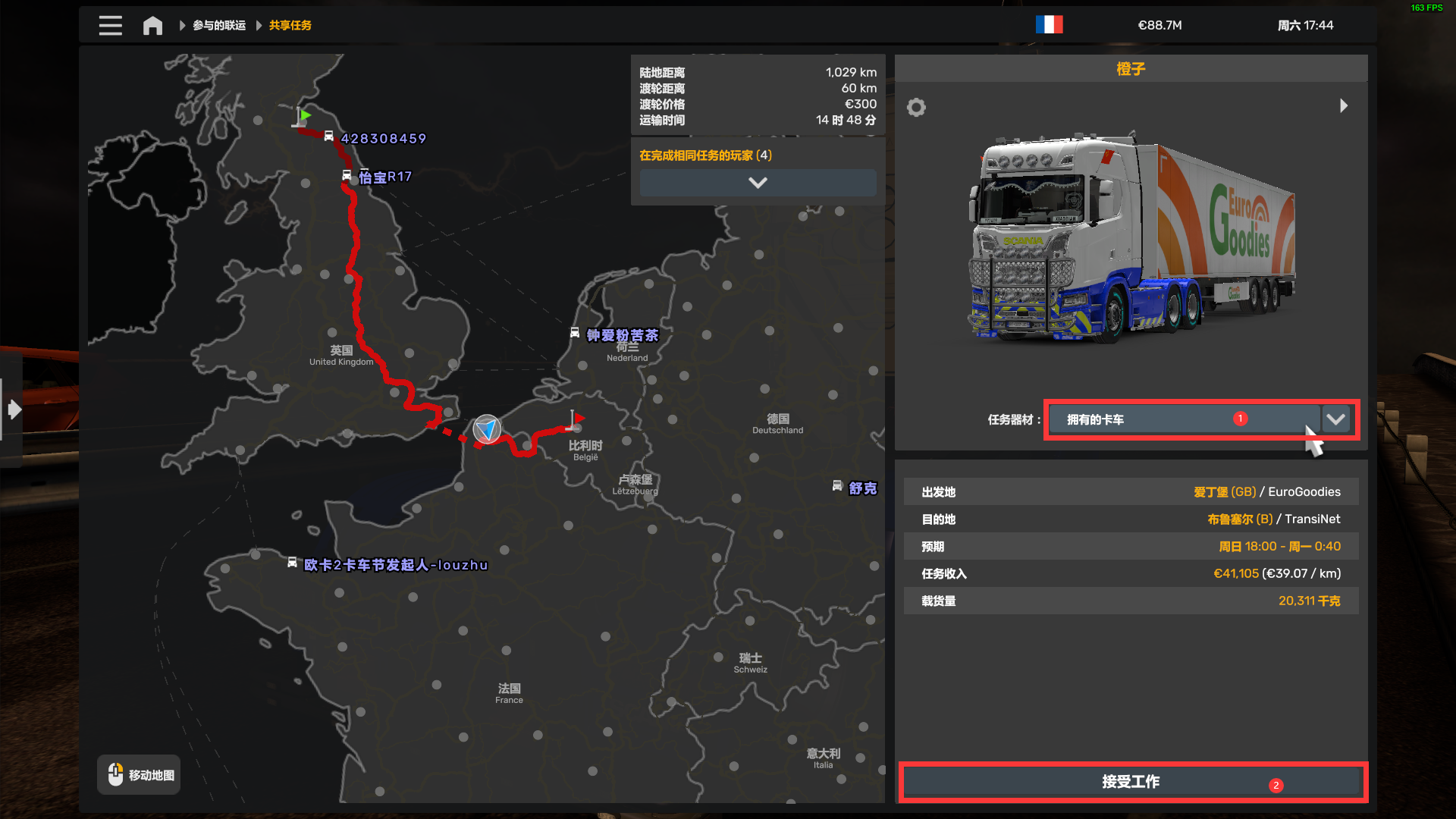Screen dimensions: 1456x819
Task: Click the 爱丁堡 (GB) origin city link
Action: tap(1225, 492)
